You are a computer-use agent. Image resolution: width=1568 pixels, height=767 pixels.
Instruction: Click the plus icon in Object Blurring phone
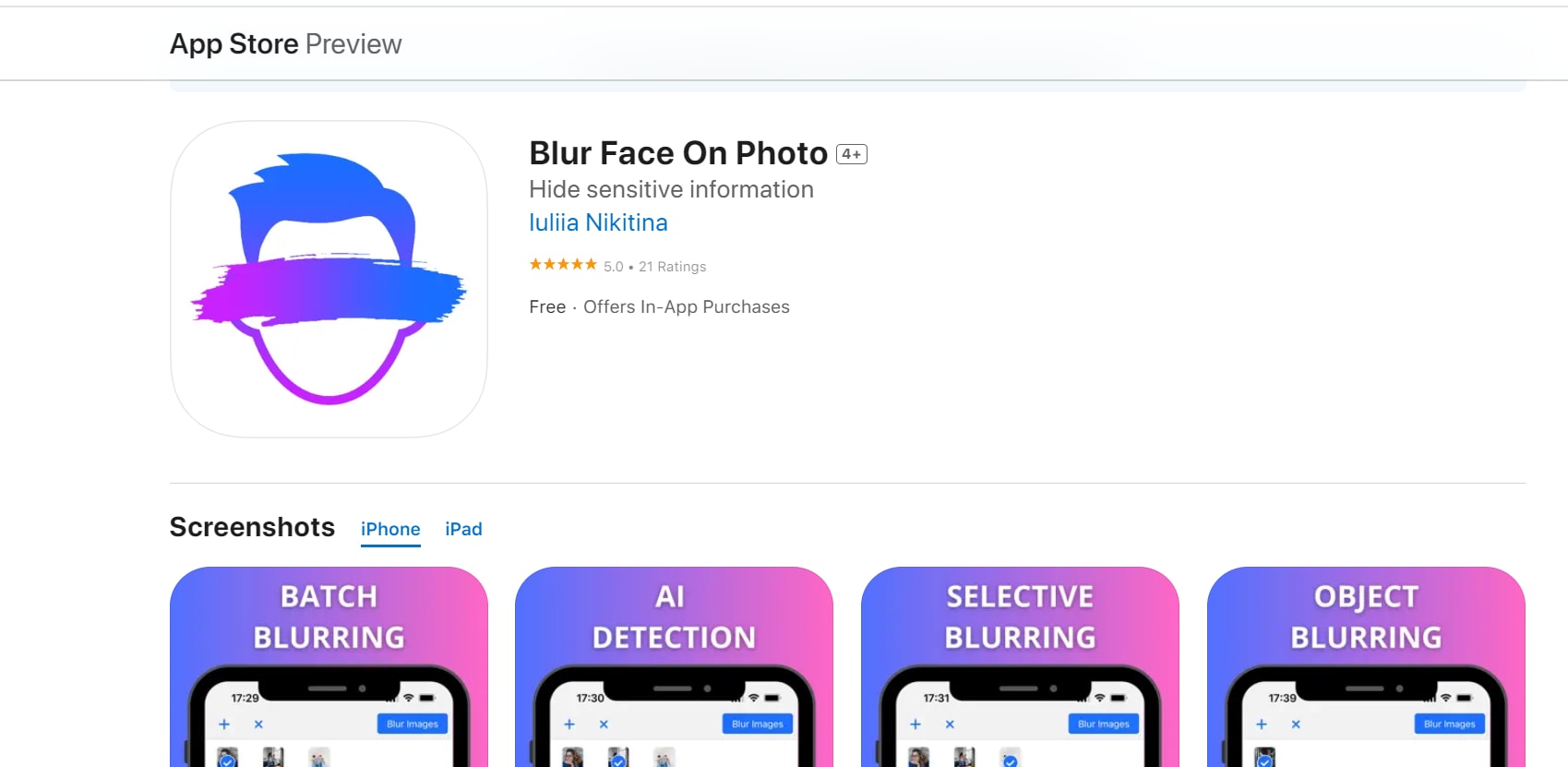coord(1262,725)
